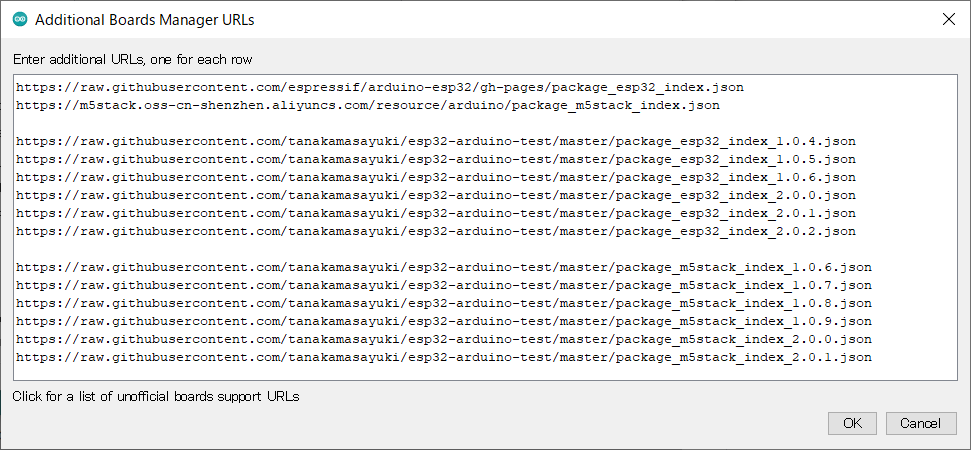Close the Additional Boards Manager URLs dialog
The width and height of the screenshot is (971, 450).
coord(948,18)
